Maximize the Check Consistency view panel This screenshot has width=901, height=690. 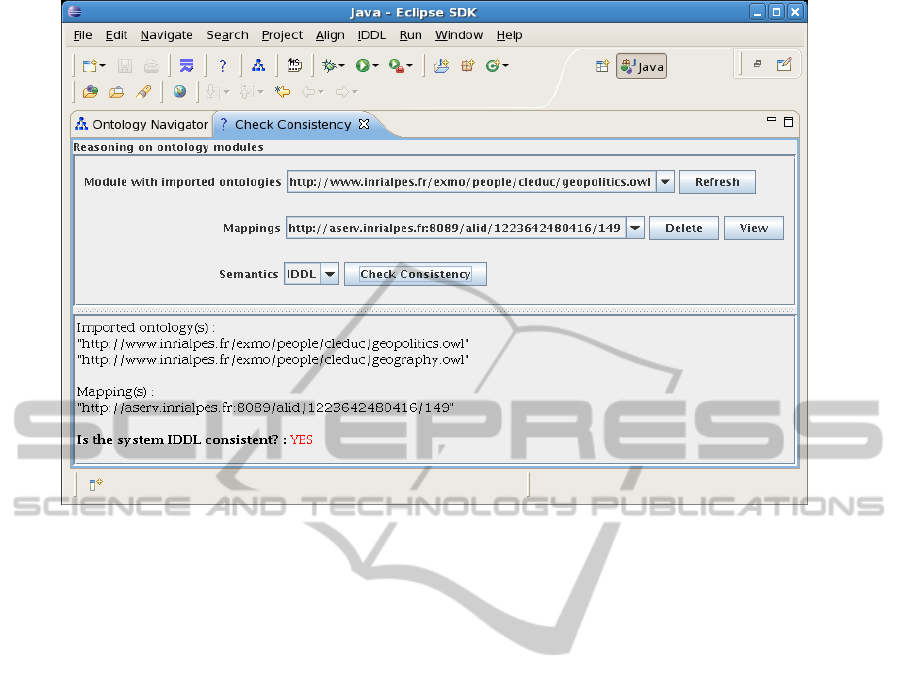tap(788, 121)
